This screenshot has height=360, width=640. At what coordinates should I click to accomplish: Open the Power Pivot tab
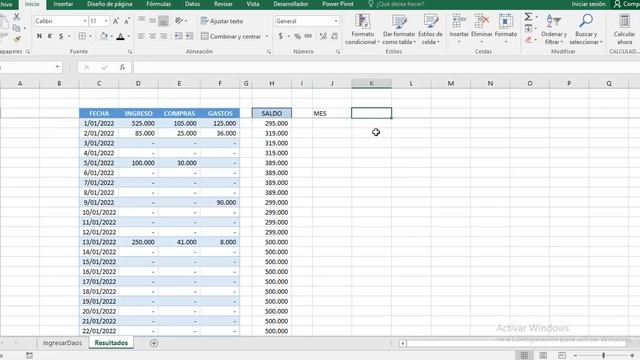tap(338, 4)
